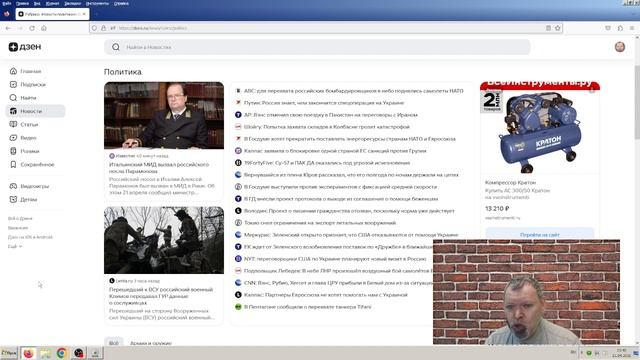Open Вакансии link in sidebar footer

click(x=18, y=228)
